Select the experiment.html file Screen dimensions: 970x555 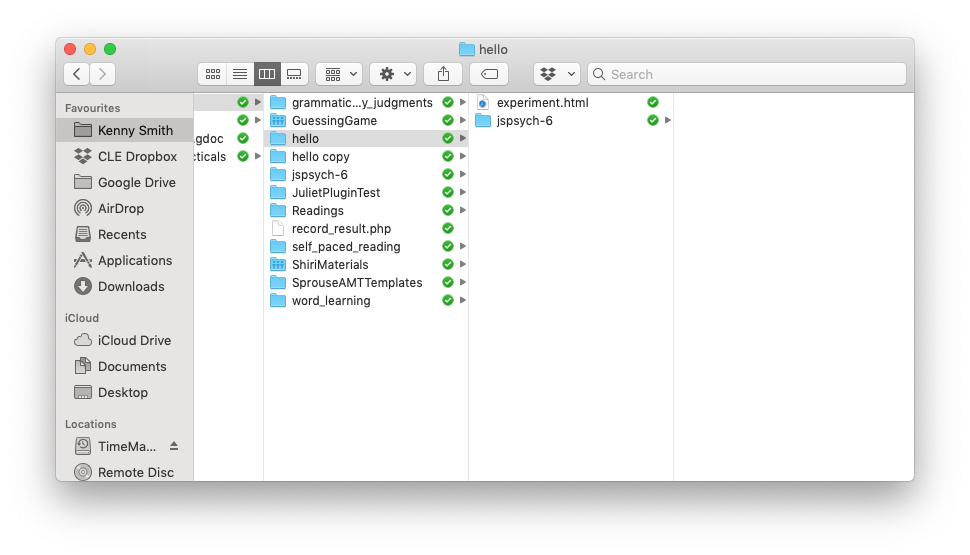tap(542, 102)
